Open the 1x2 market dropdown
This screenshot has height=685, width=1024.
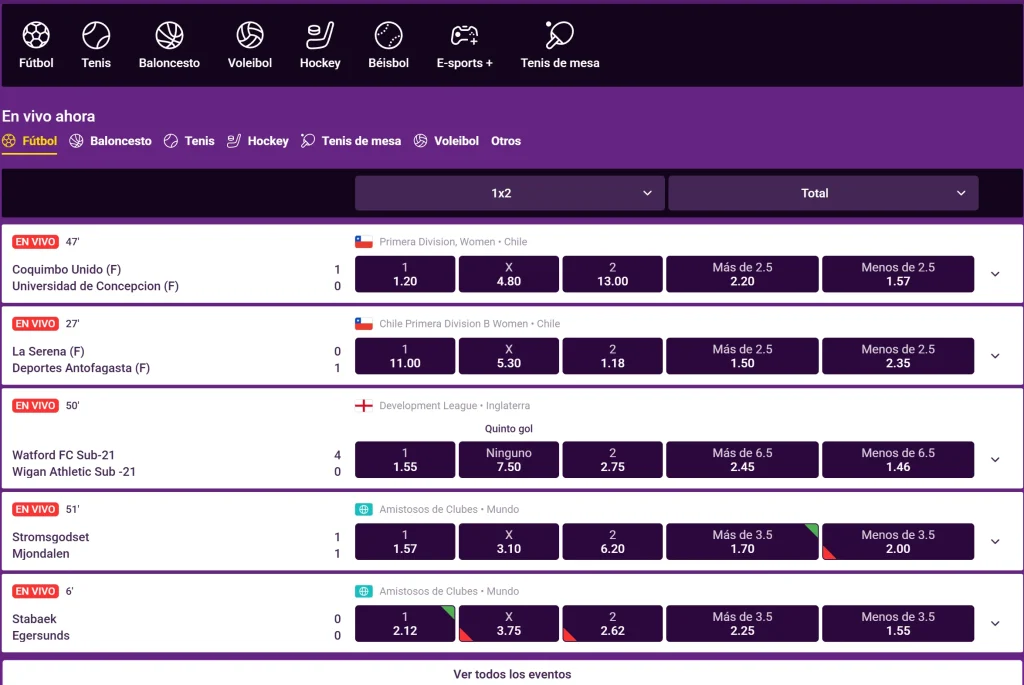(509, 193)
